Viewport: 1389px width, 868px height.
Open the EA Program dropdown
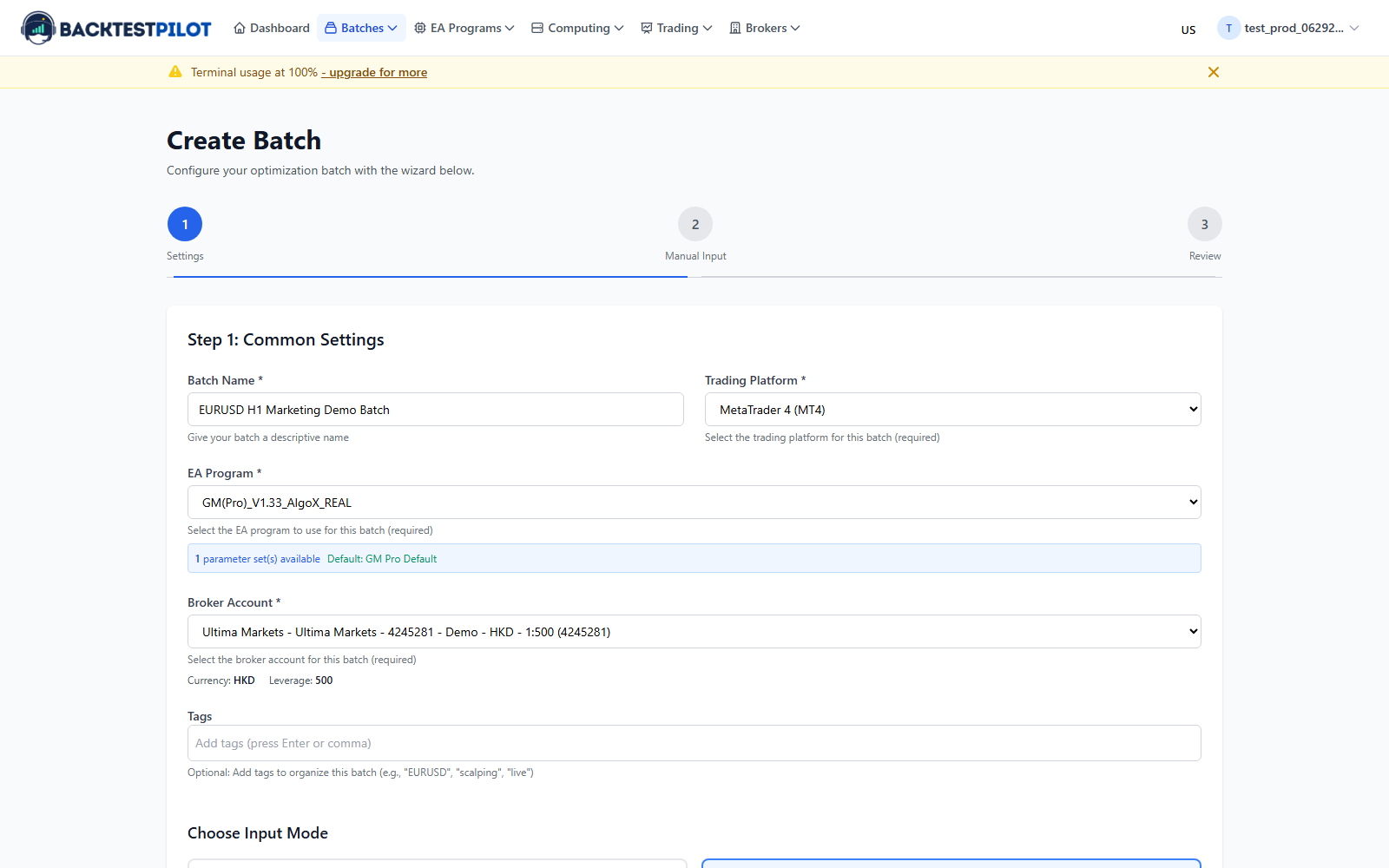tap(694, 503)
